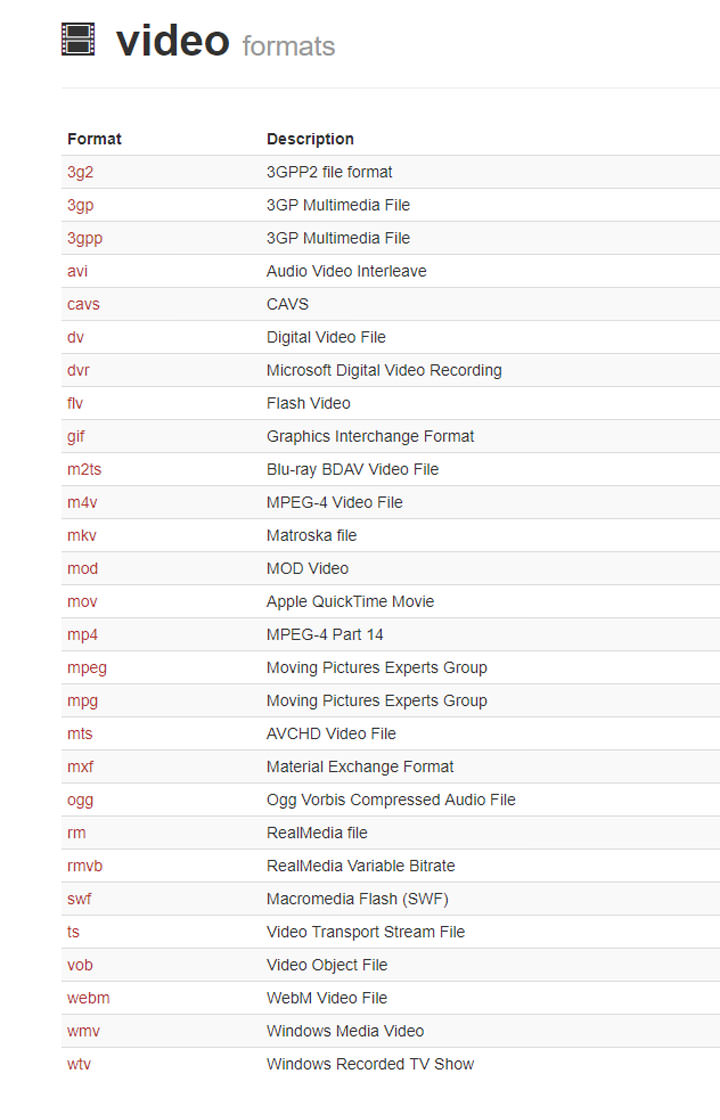
Task: Click the rmvb format link
Action: tap(85, 865)
